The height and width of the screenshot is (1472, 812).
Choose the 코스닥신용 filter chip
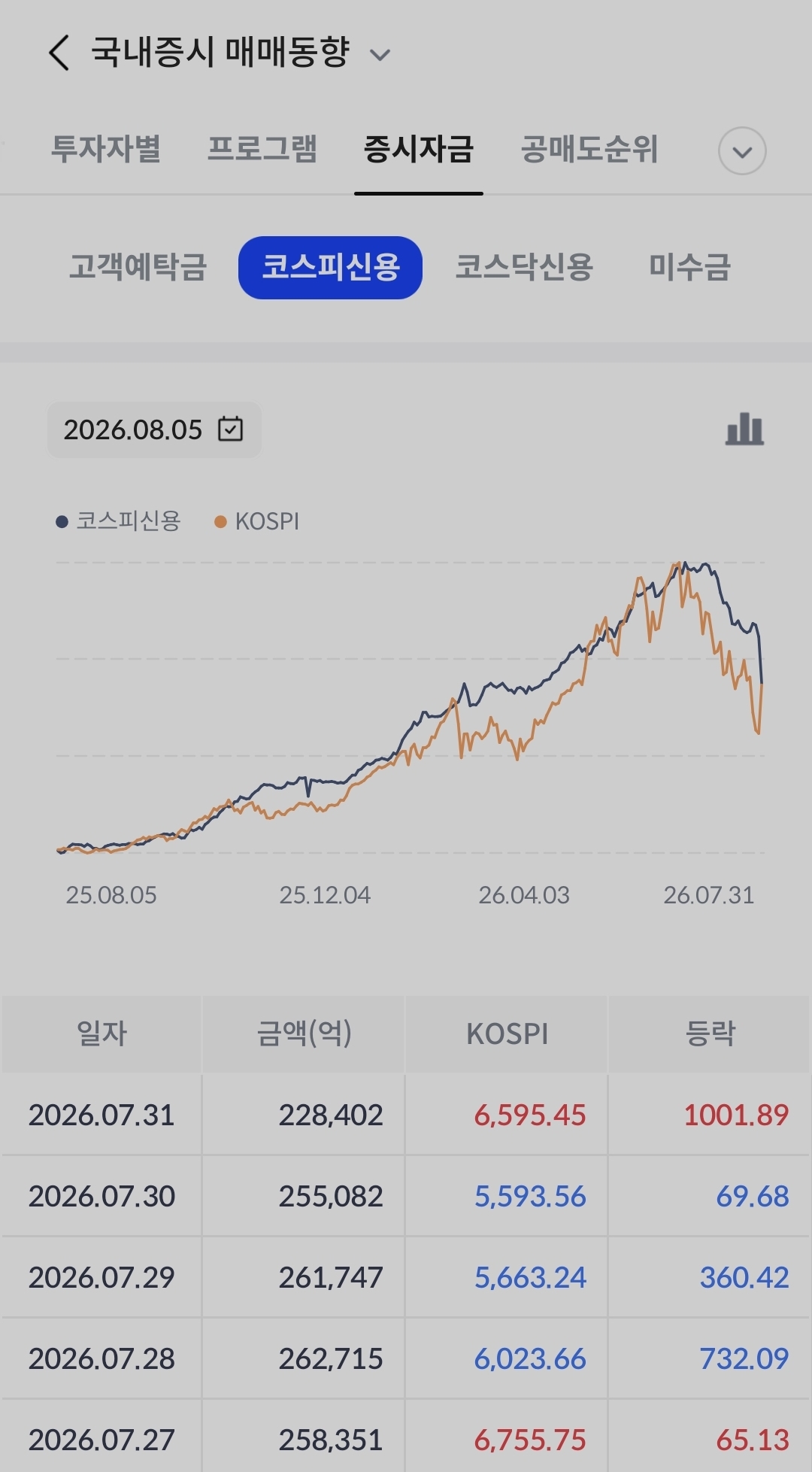point(524,267)
